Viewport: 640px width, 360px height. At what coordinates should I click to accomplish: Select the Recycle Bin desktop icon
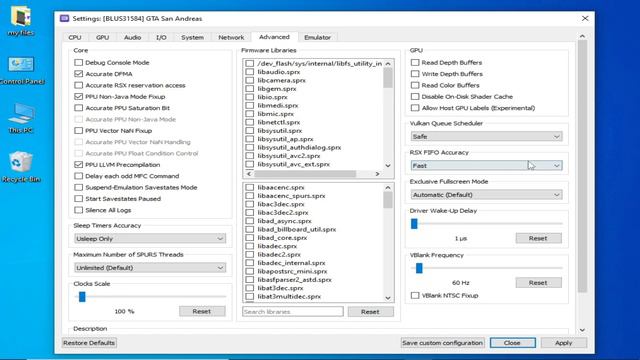point(21,167)
